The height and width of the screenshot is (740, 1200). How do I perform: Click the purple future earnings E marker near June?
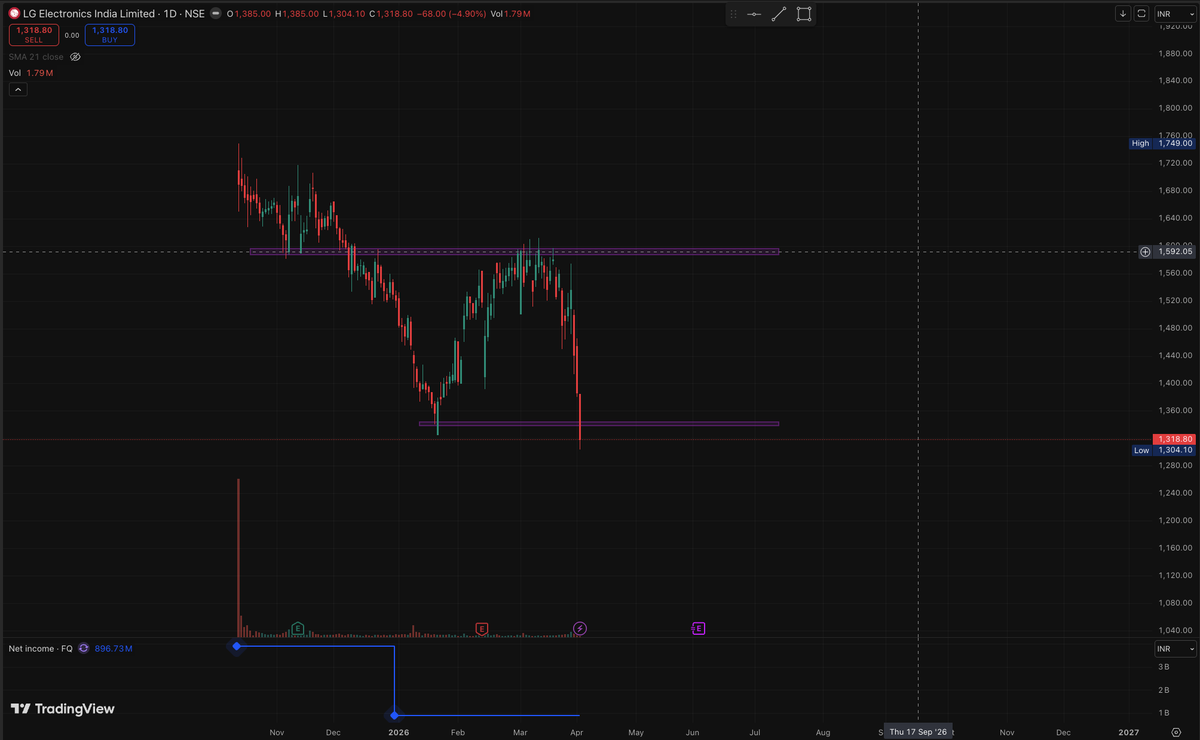tap(698, 628)
